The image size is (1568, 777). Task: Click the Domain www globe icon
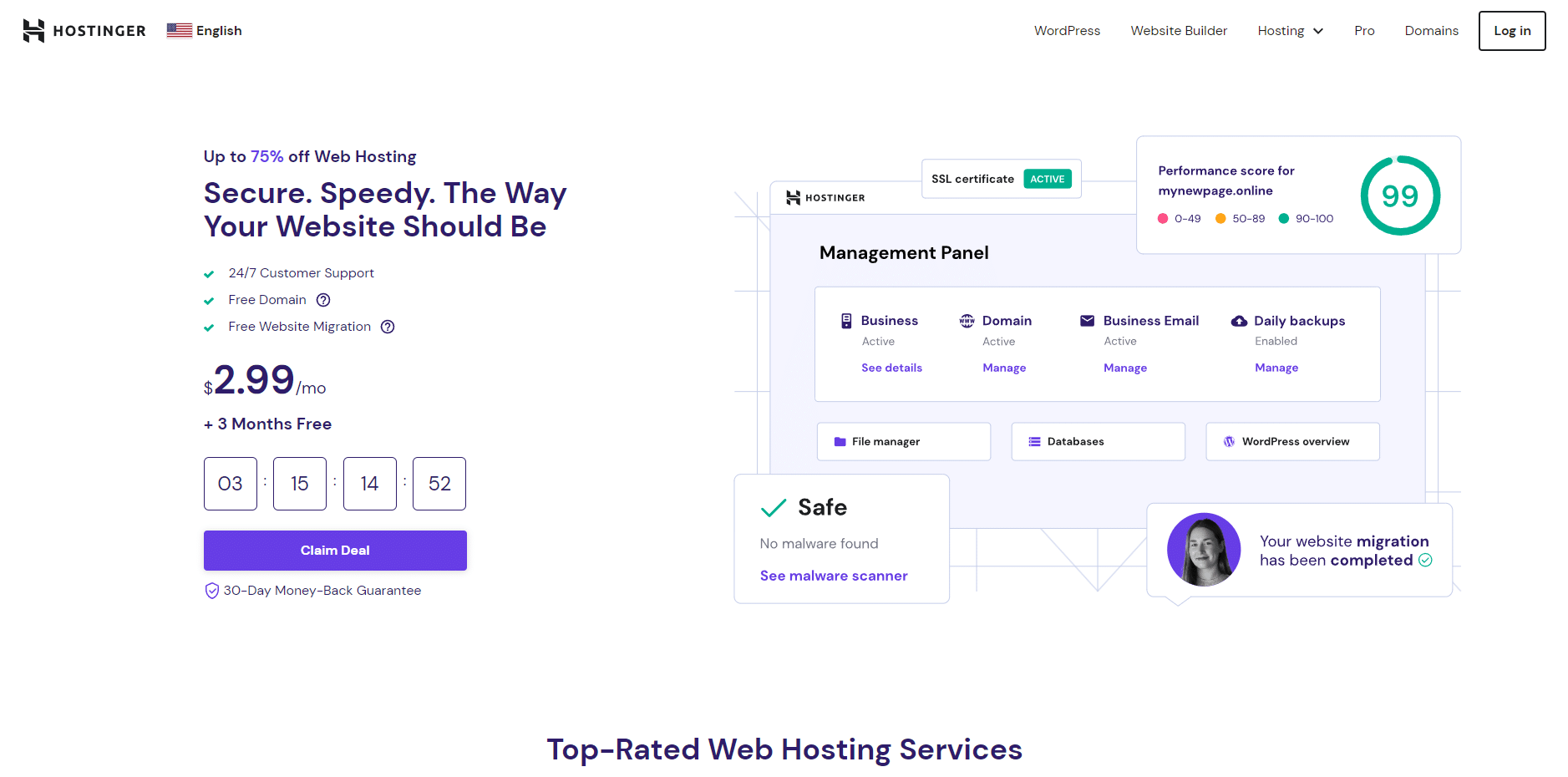[x=967, y=321]
